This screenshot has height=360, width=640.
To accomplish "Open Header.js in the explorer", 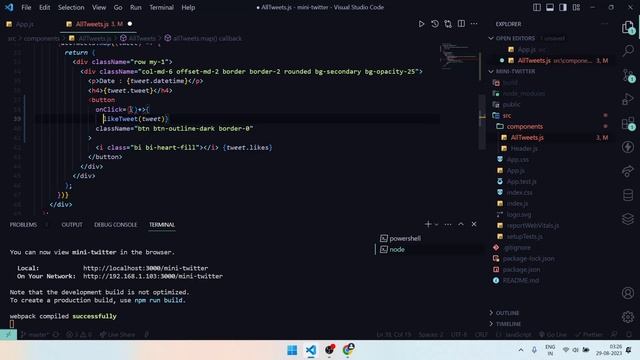I will coord(524,149).
